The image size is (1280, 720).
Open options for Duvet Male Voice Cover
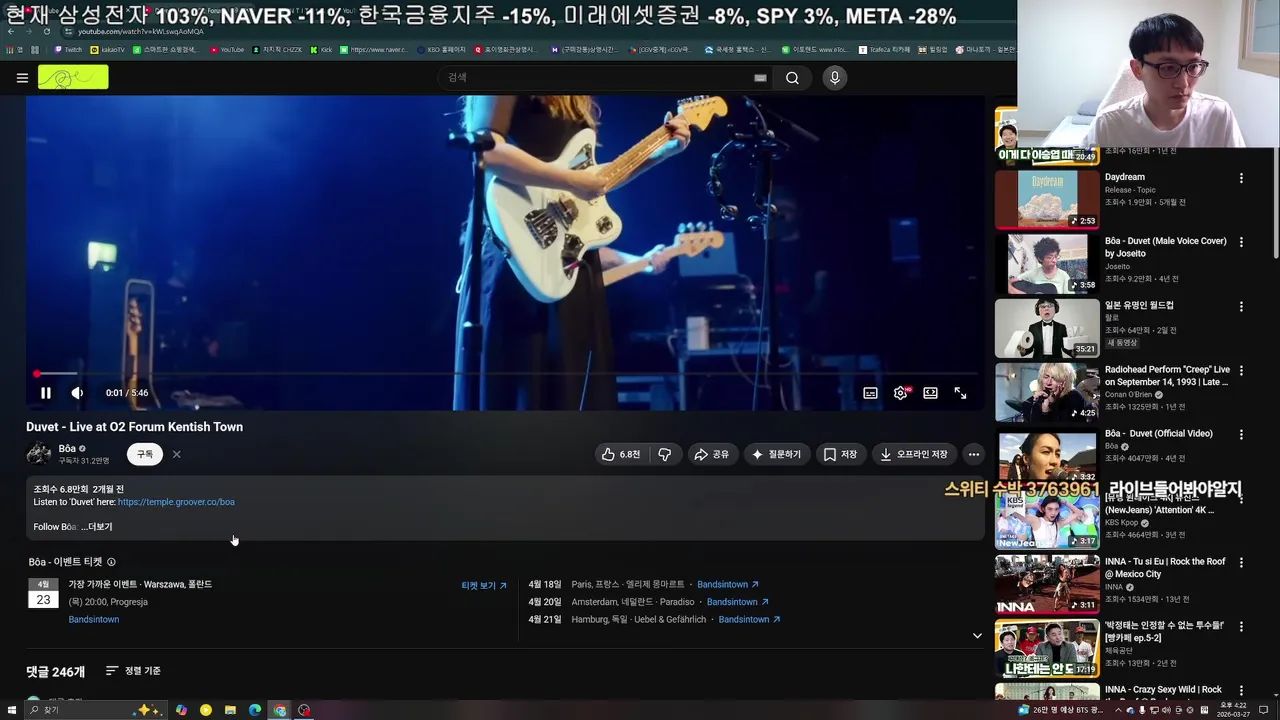(x=1241, y=242)
